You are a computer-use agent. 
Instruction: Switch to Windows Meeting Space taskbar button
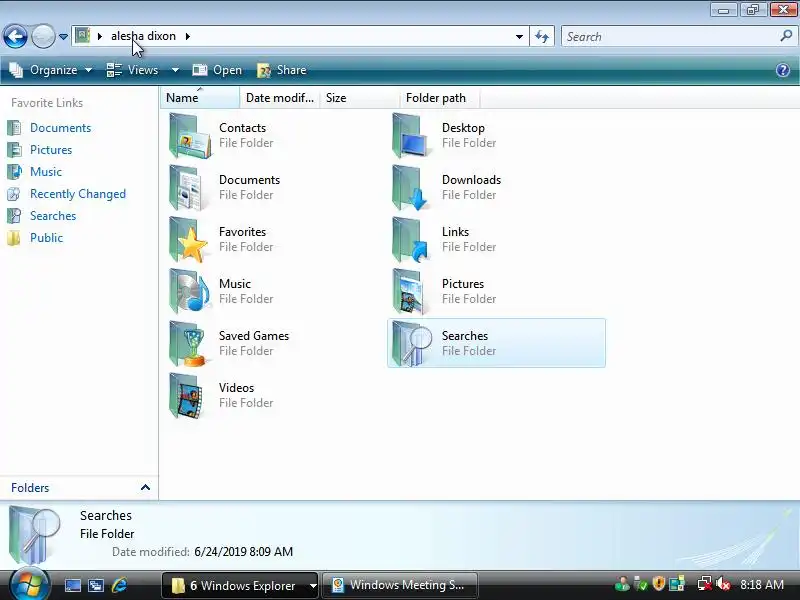coord(401,585)
